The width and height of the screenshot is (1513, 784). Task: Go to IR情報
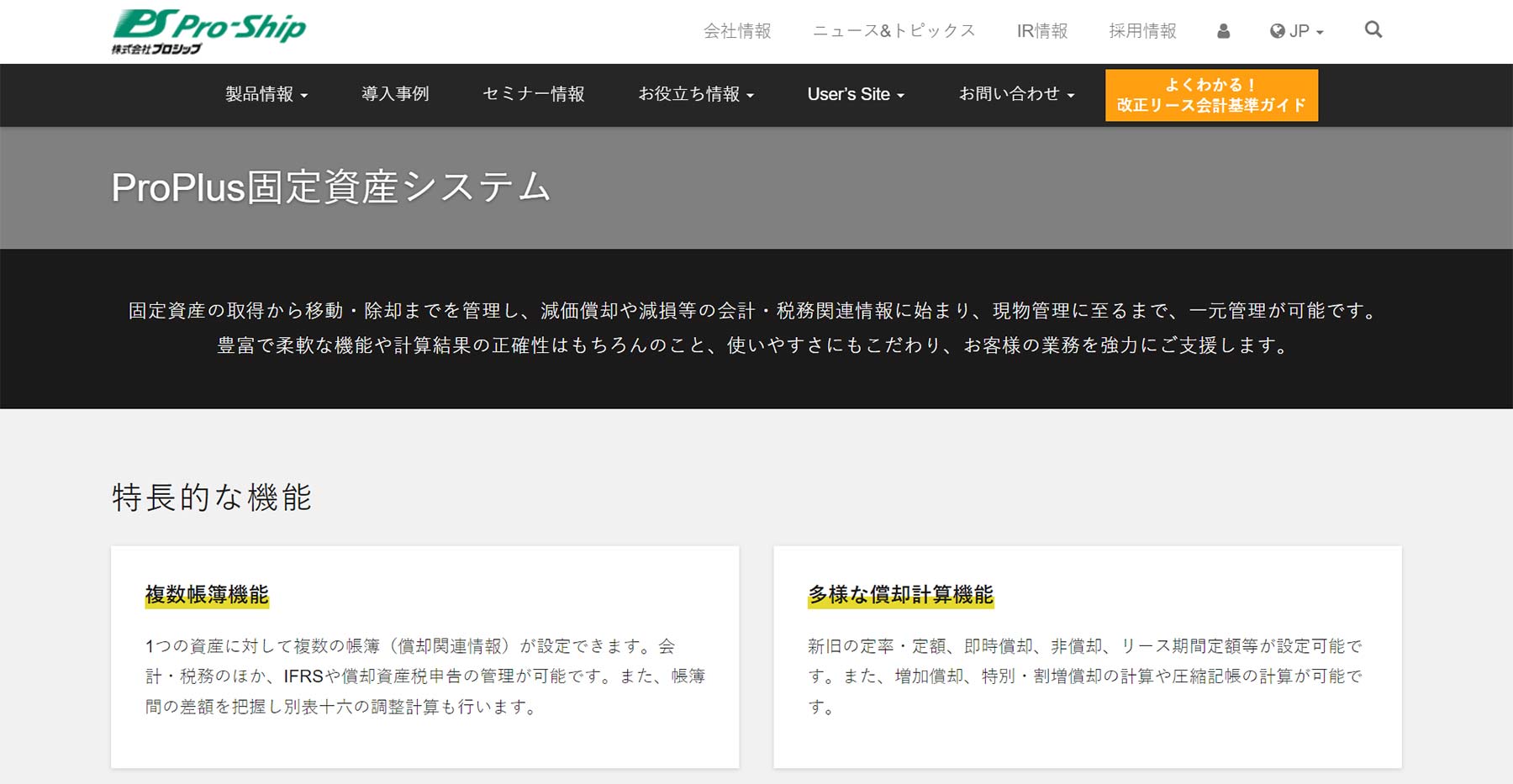1042,31
